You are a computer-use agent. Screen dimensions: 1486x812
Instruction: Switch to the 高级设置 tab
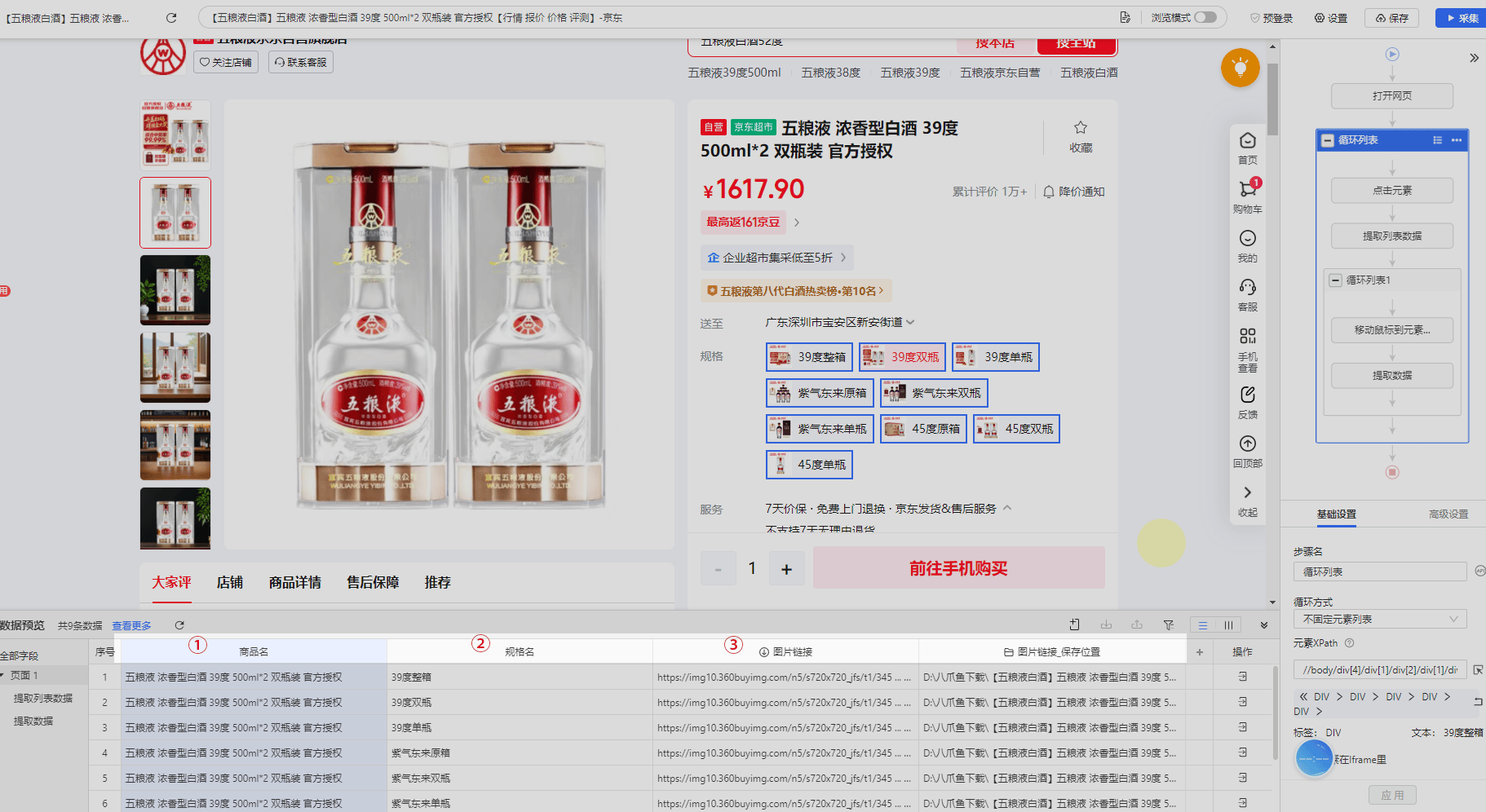tap(1448, 514)
